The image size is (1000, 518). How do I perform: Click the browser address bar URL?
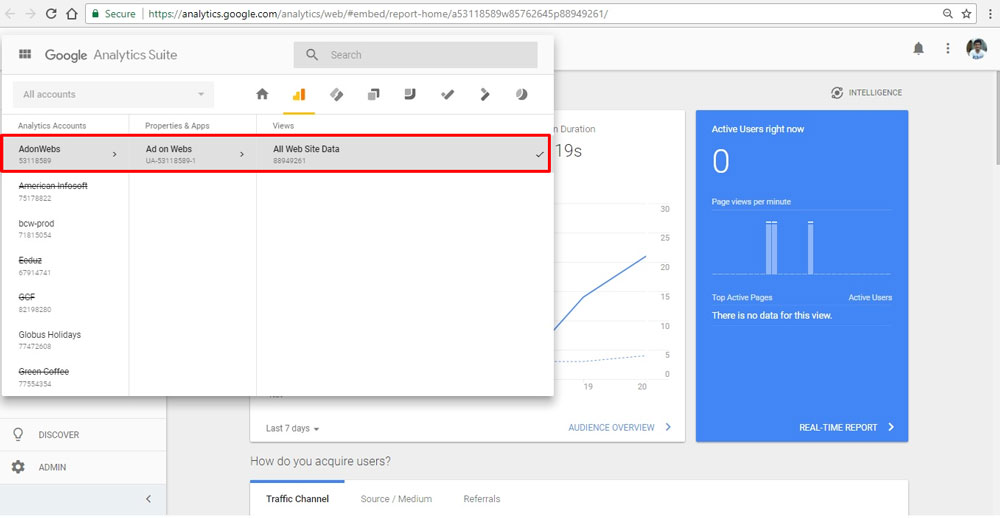[378, 13]
